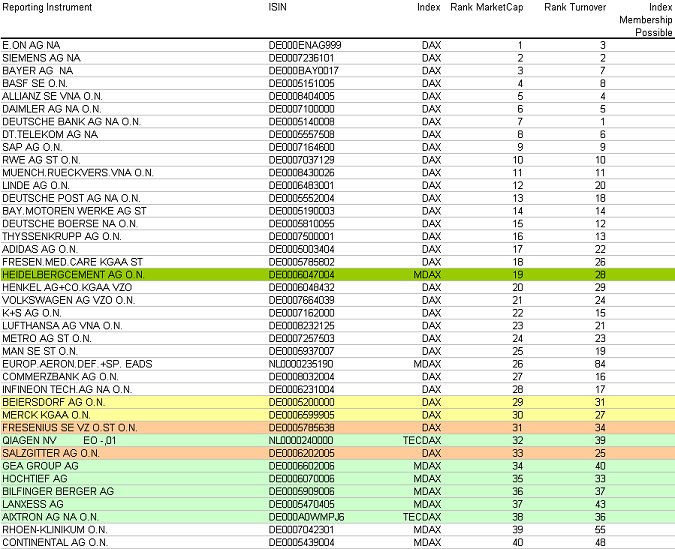The width and height of the screenshot is (675, 549).
Task: Click DT.TELEKOM AG NA cell
Action: pos(50,134)
